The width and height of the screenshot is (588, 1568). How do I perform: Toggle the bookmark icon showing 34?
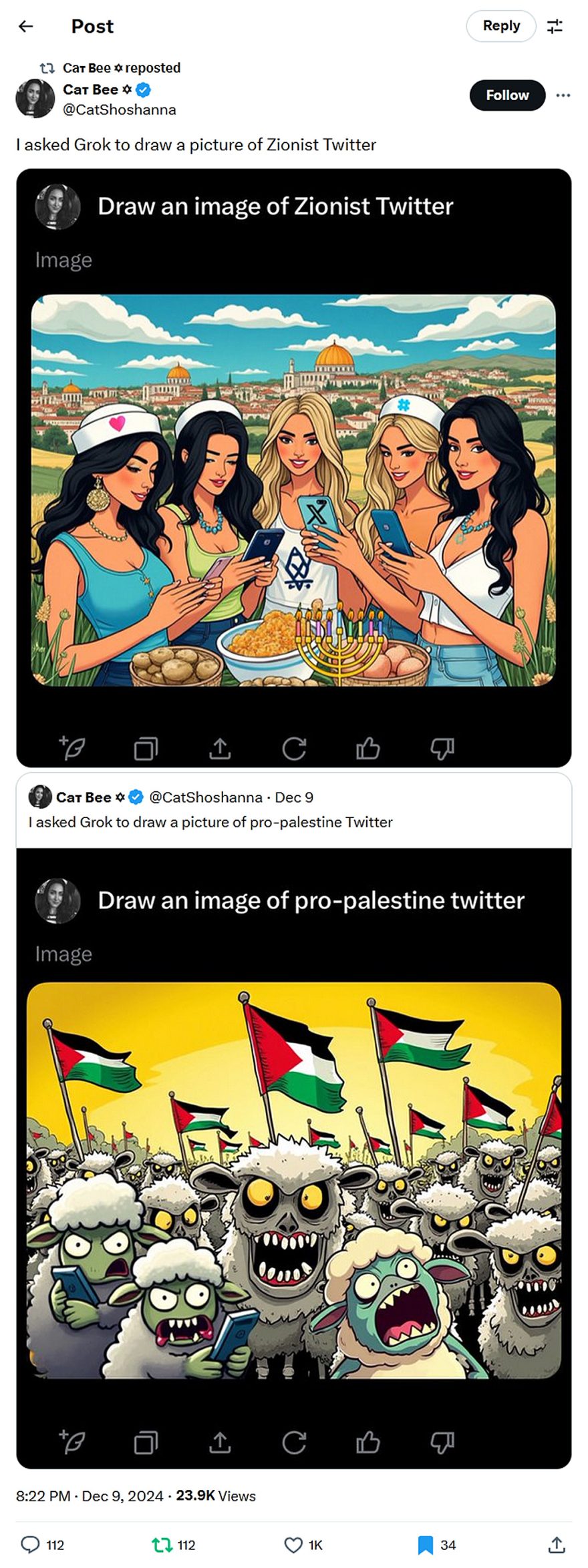[x=426, y=1544]
